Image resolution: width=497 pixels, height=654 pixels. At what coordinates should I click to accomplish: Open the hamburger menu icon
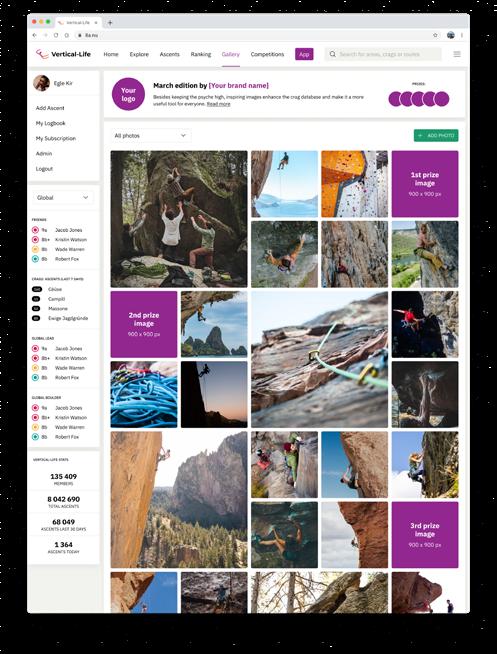pos(457,54)
